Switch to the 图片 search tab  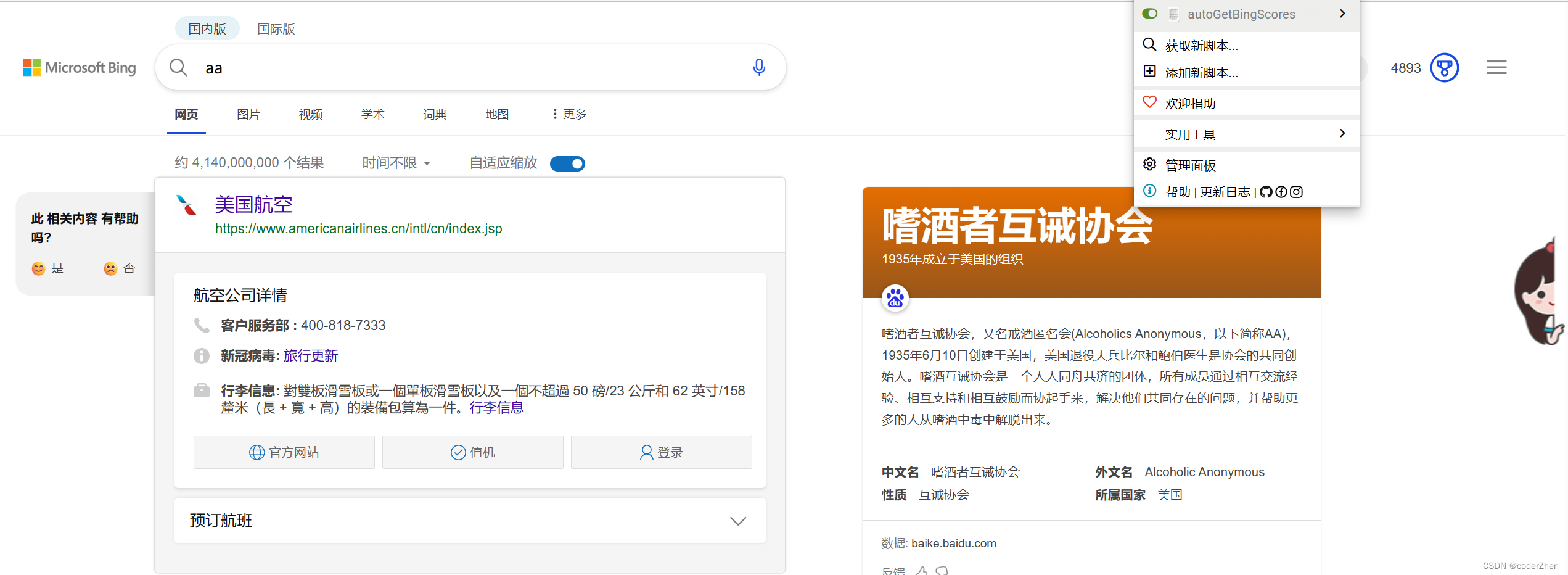[248, 114]
